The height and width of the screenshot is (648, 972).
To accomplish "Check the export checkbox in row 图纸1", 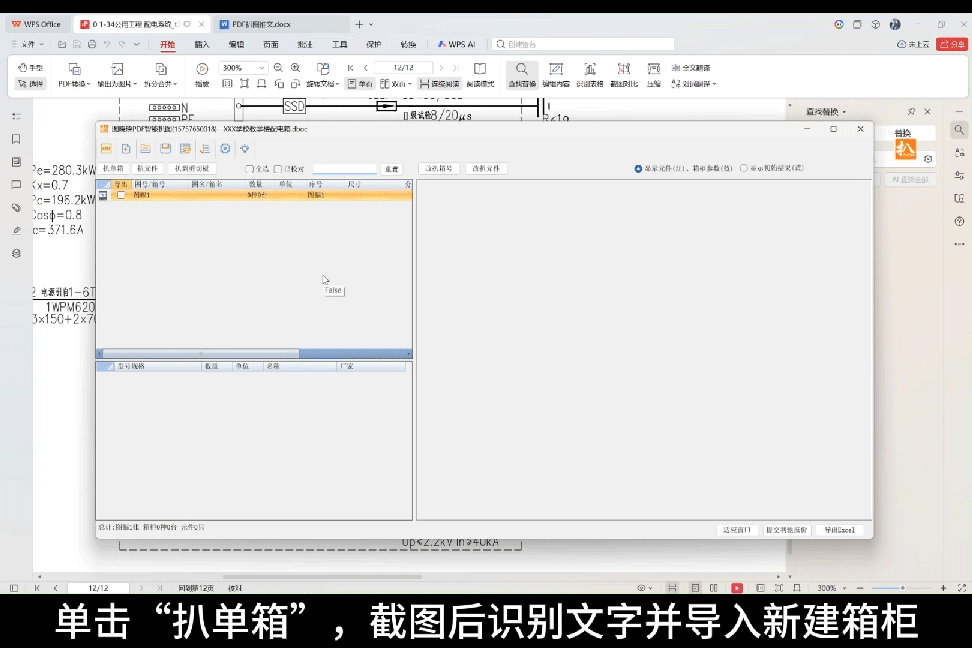I will 121,195.
